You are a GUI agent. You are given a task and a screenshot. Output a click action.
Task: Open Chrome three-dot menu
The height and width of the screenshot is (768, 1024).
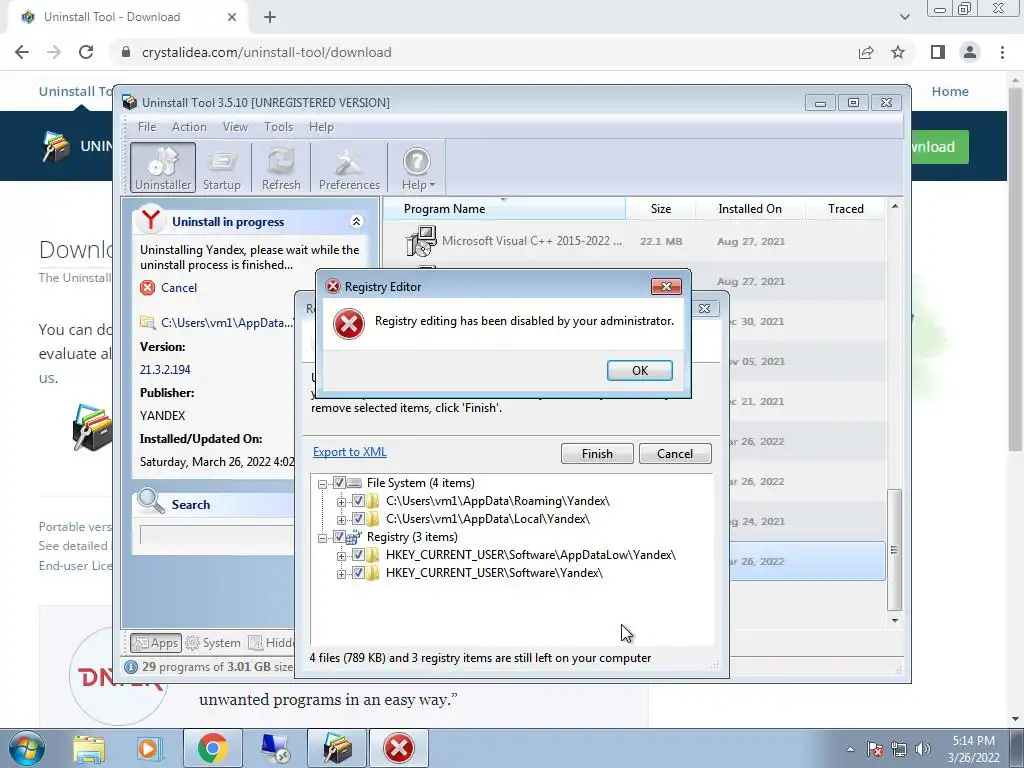coord(1002,52)
